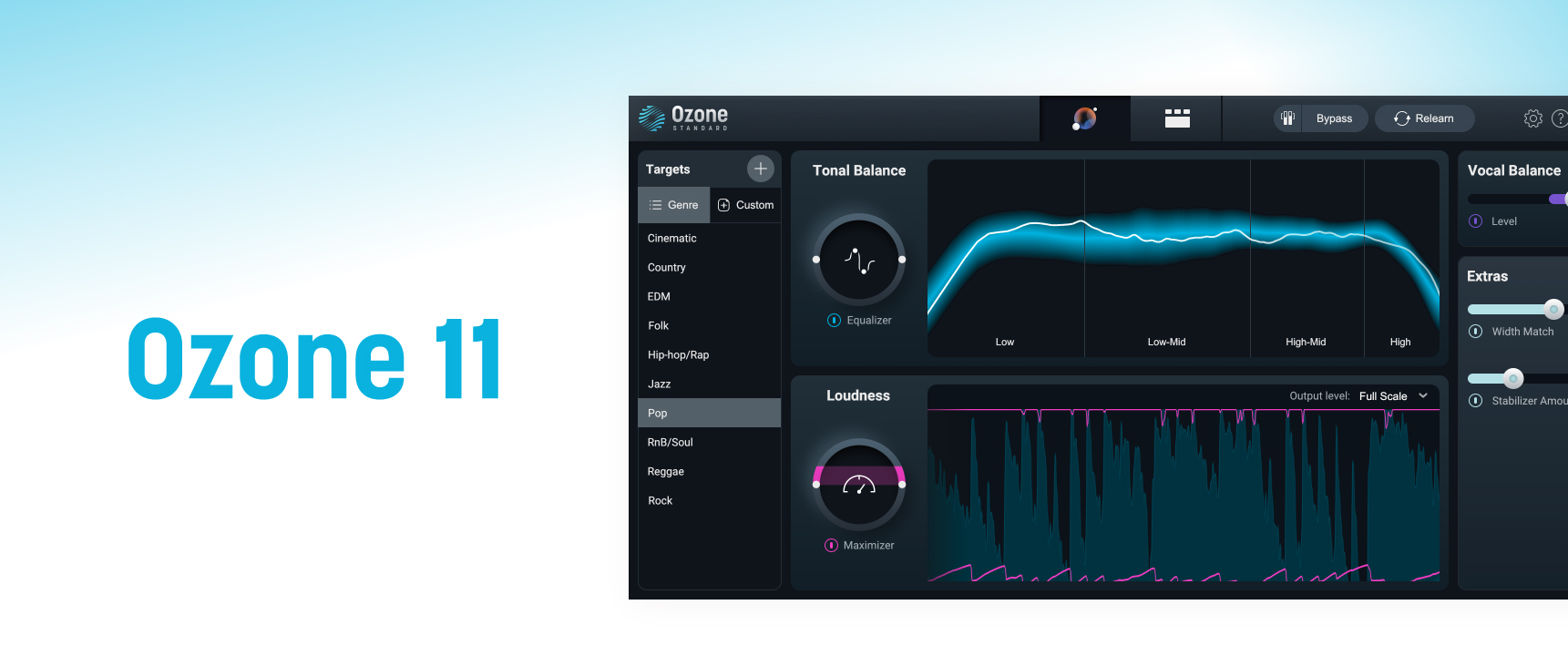The height and width of the screenshot is (656, 1568).
Task: Choose the Jazz genre target
Action: (709, 384)
